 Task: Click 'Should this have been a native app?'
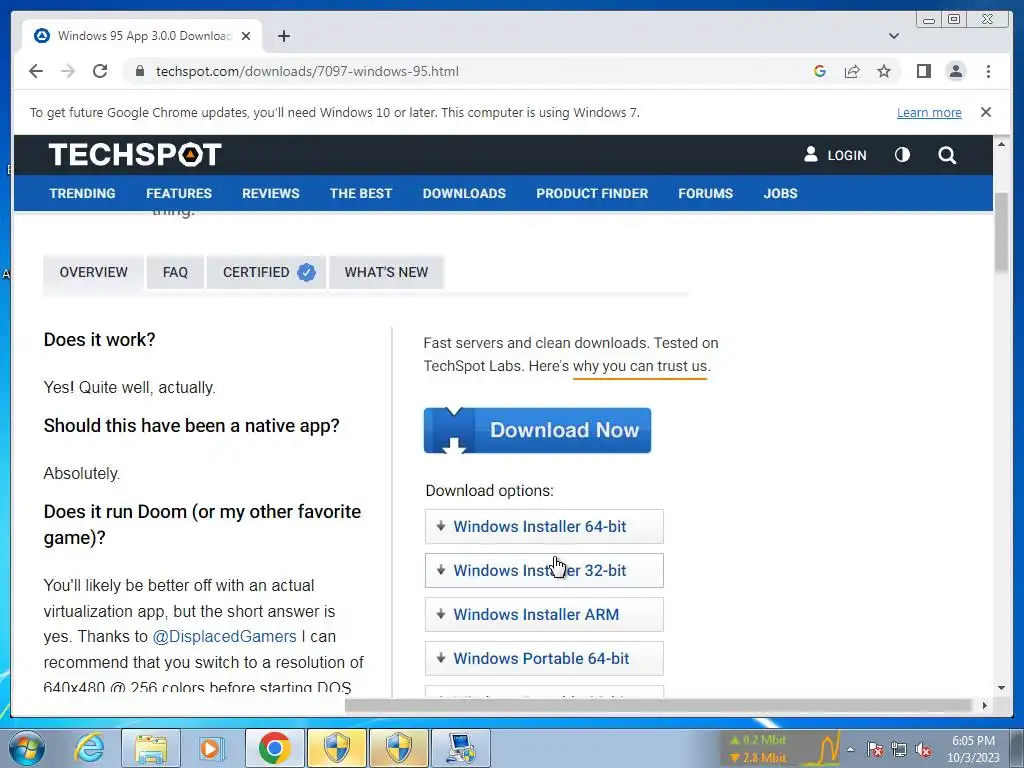click(191, 426)
